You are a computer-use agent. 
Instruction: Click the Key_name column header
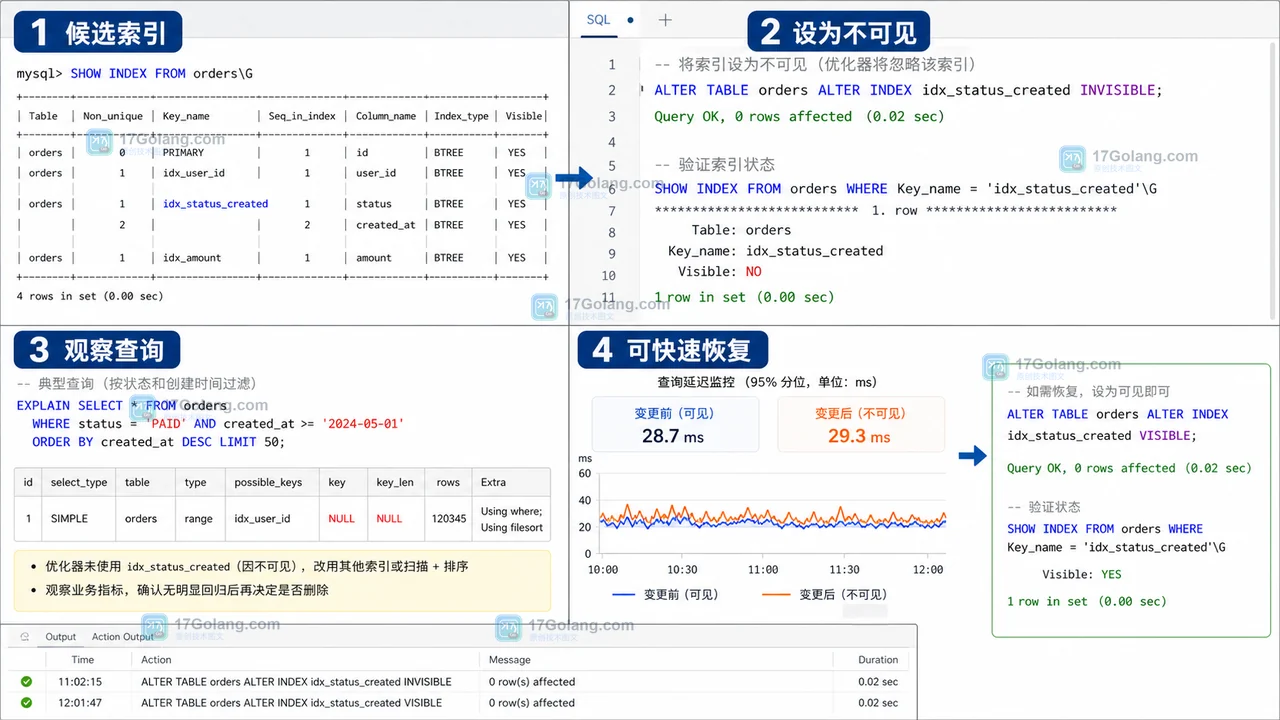pyautogui.click(x=186, y=116)
